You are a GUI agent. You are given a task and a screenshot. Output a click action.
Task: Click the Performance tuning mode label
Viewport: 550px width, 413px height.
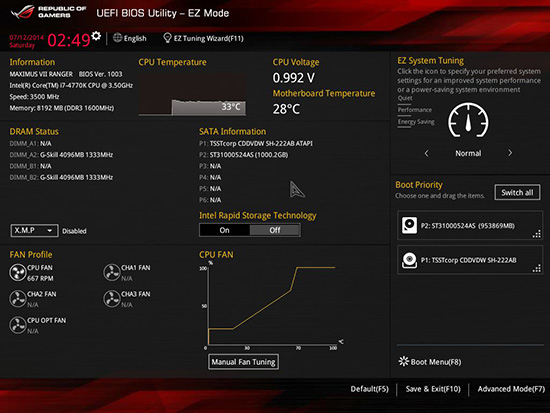pyautogui.click(x=415, y=110)
